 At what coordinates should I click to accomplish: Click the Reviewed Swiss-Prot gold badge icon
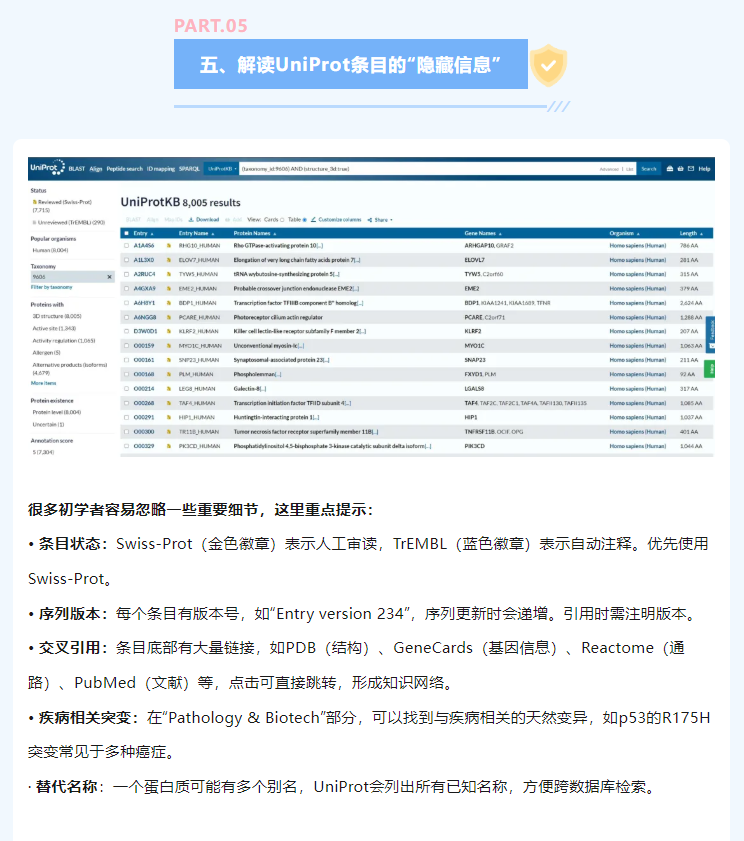[35, 202]
